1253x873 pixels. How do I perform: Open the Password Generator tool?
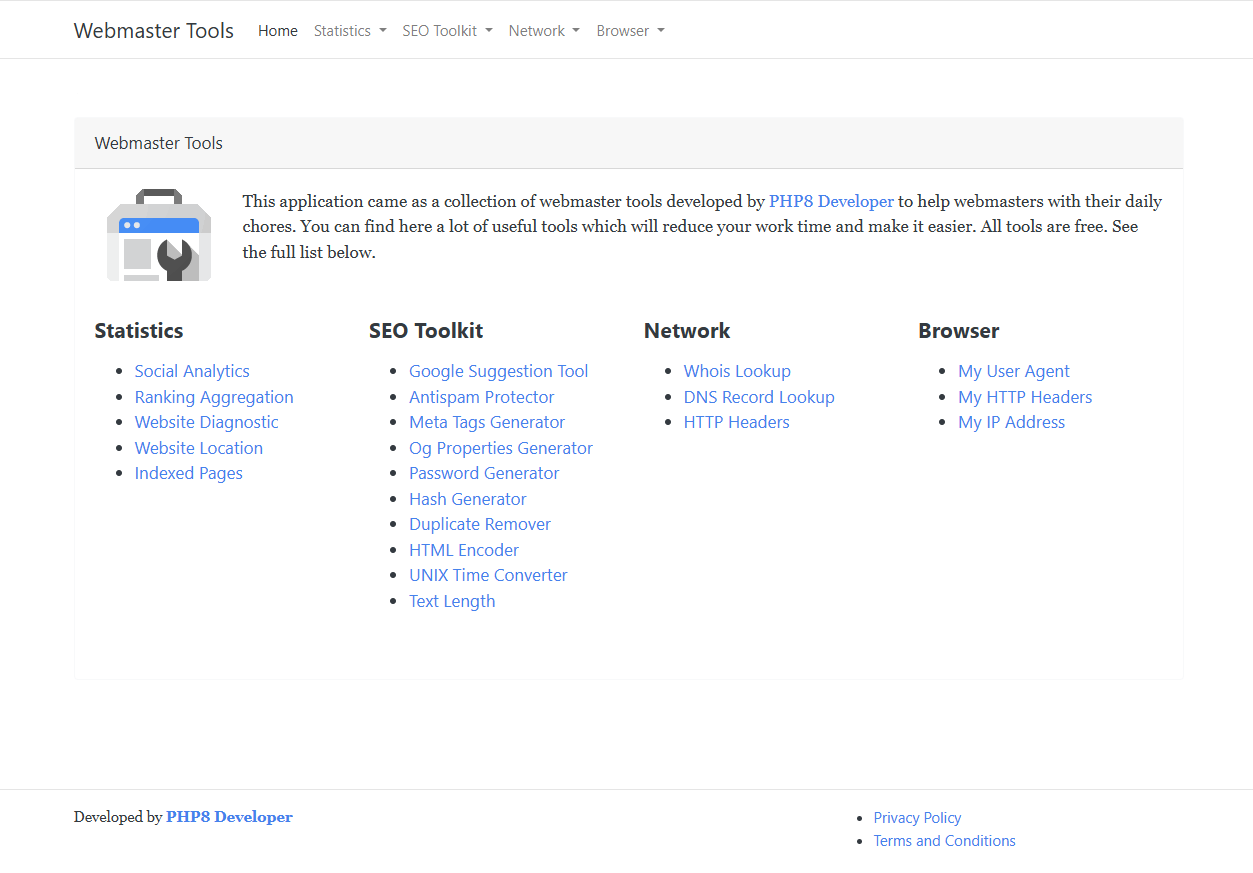(484, 473)
